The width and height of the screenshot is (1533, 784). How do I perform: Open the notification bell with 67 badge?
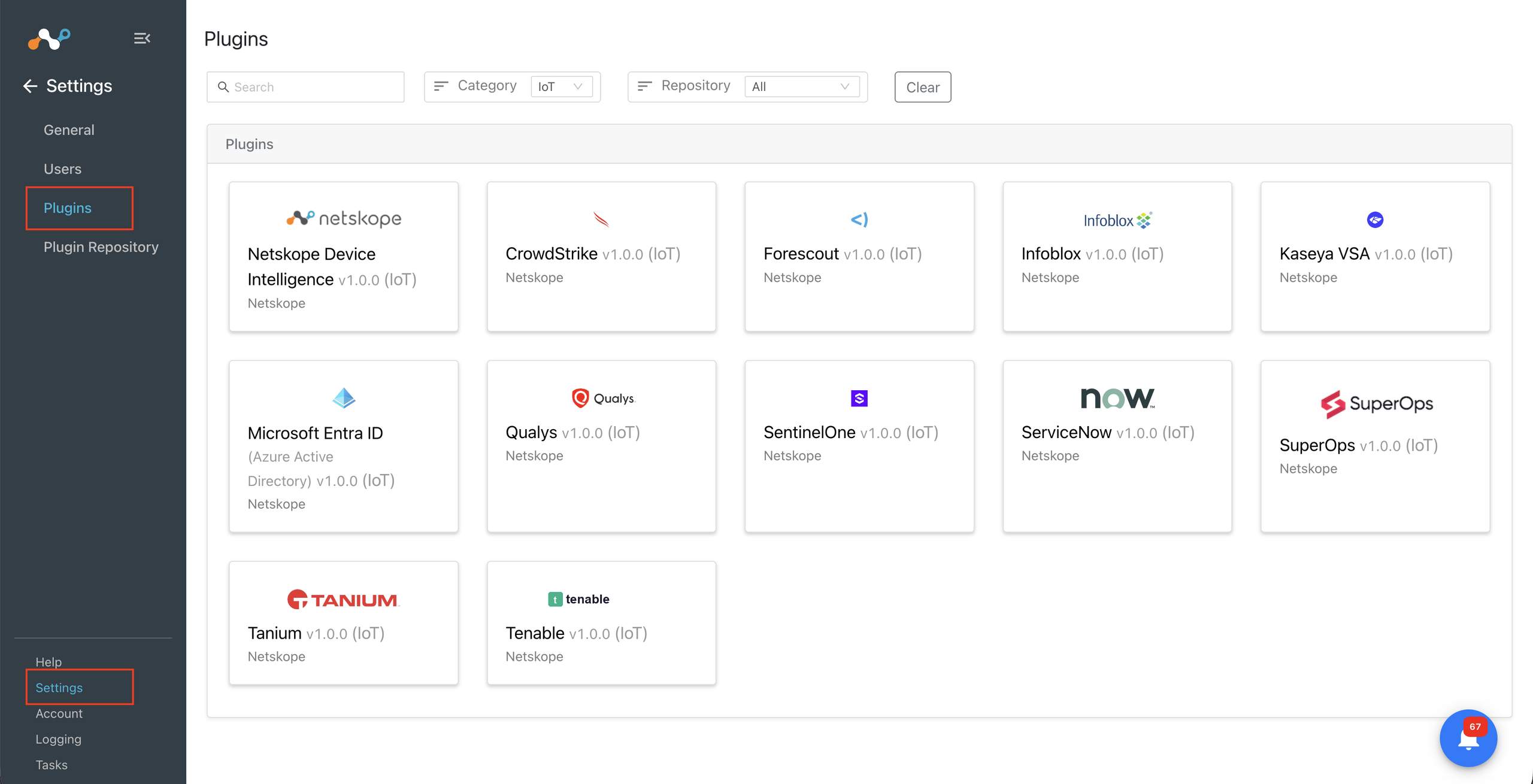[x=1468, y=739]
